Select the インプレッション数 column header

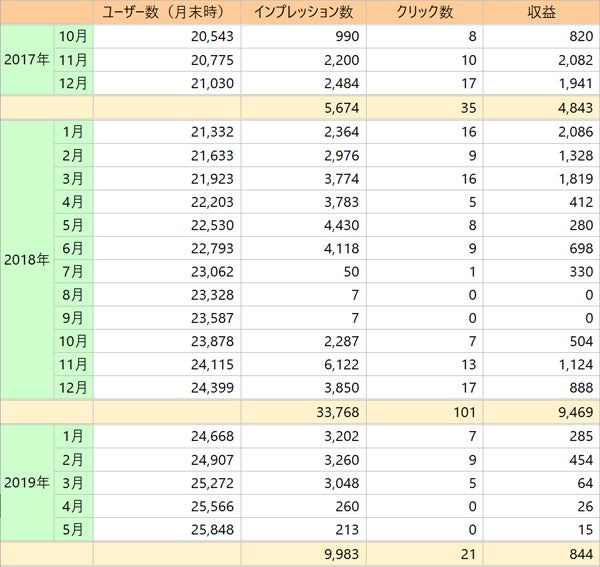click(x=303, y=12)
